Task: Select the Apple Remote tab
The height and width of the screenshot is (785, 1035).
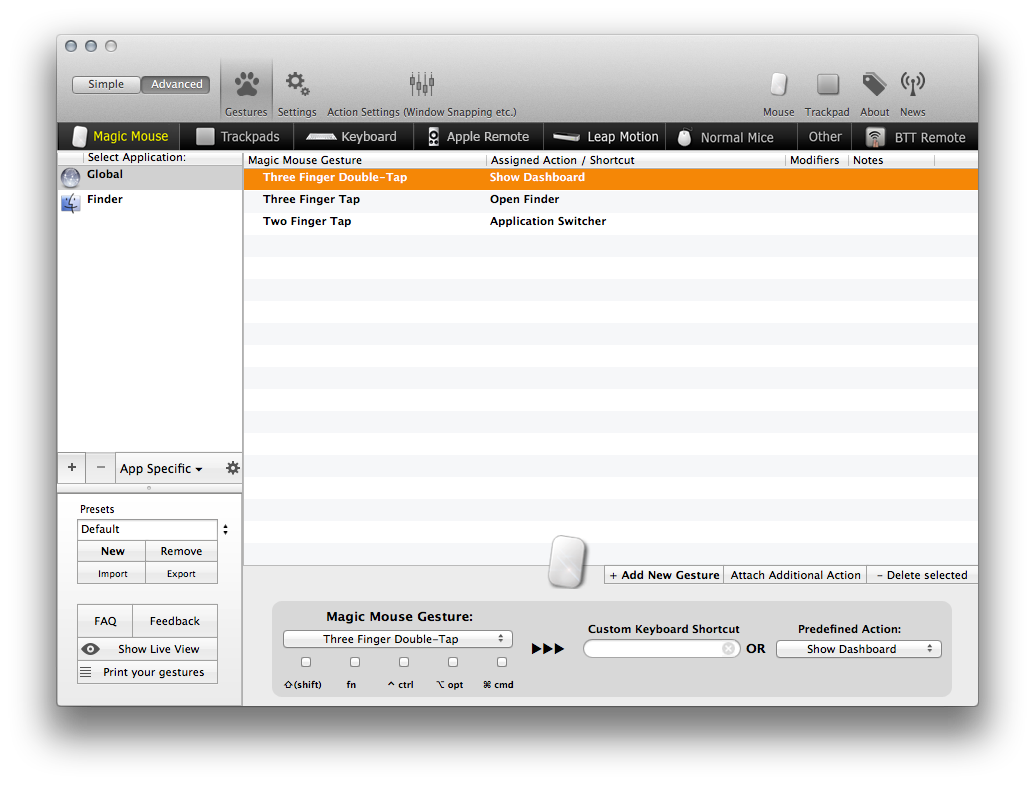Action: coord(479,137)
